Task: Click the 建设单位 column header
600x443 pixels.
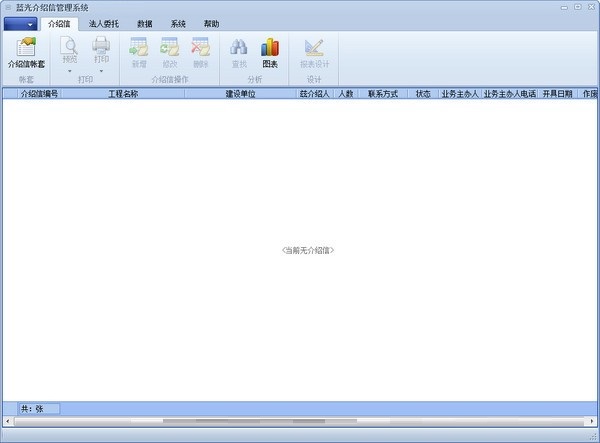Action: (240, 94)
